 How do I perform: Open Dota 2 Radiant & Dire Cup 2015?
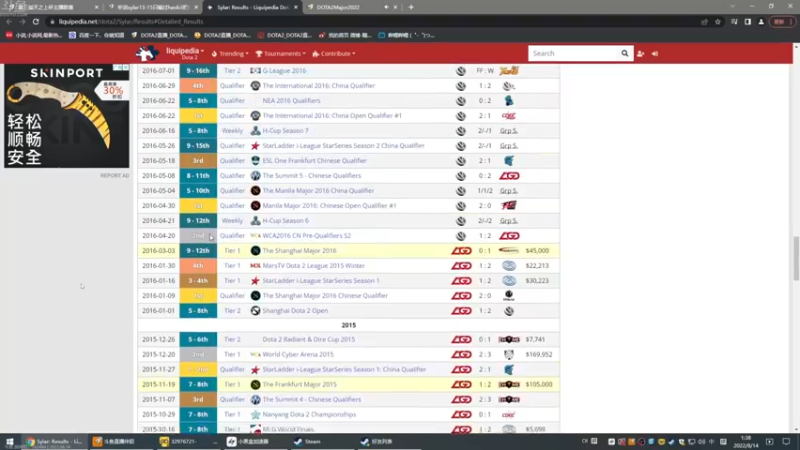pyautogui.click(x=308, y=339)
